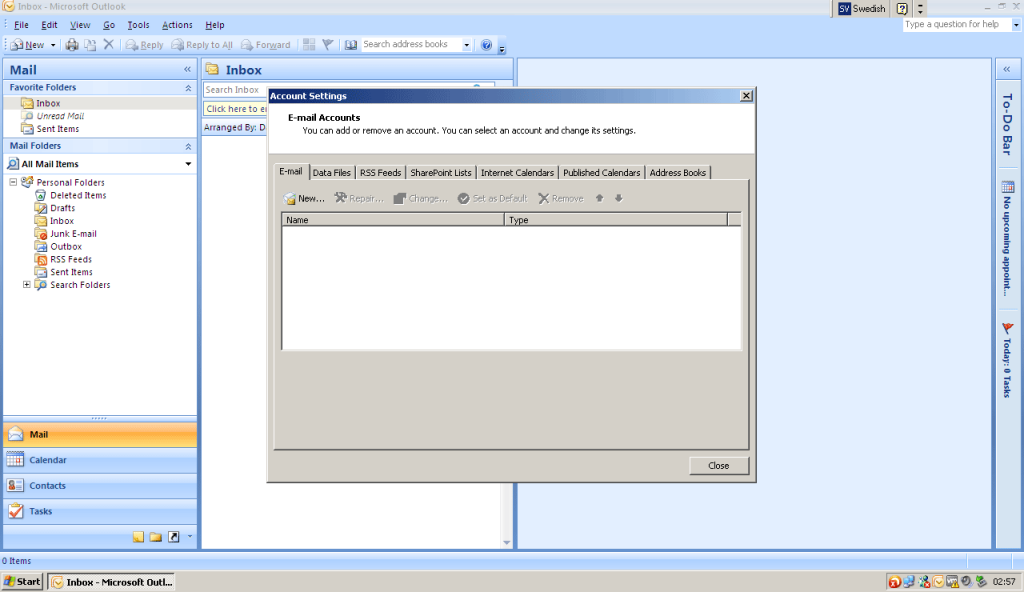The height and width of the screenshot is (592, 1024).
Task: Switch to SharePoint Lists tab
Action: tap(440, 173)
